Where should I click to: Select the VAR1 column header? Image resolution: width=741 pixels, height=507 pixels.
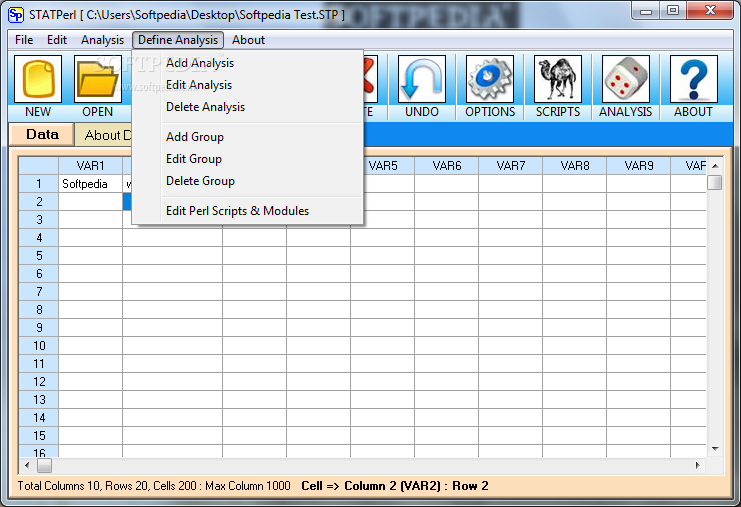click(x=90, y=166)
